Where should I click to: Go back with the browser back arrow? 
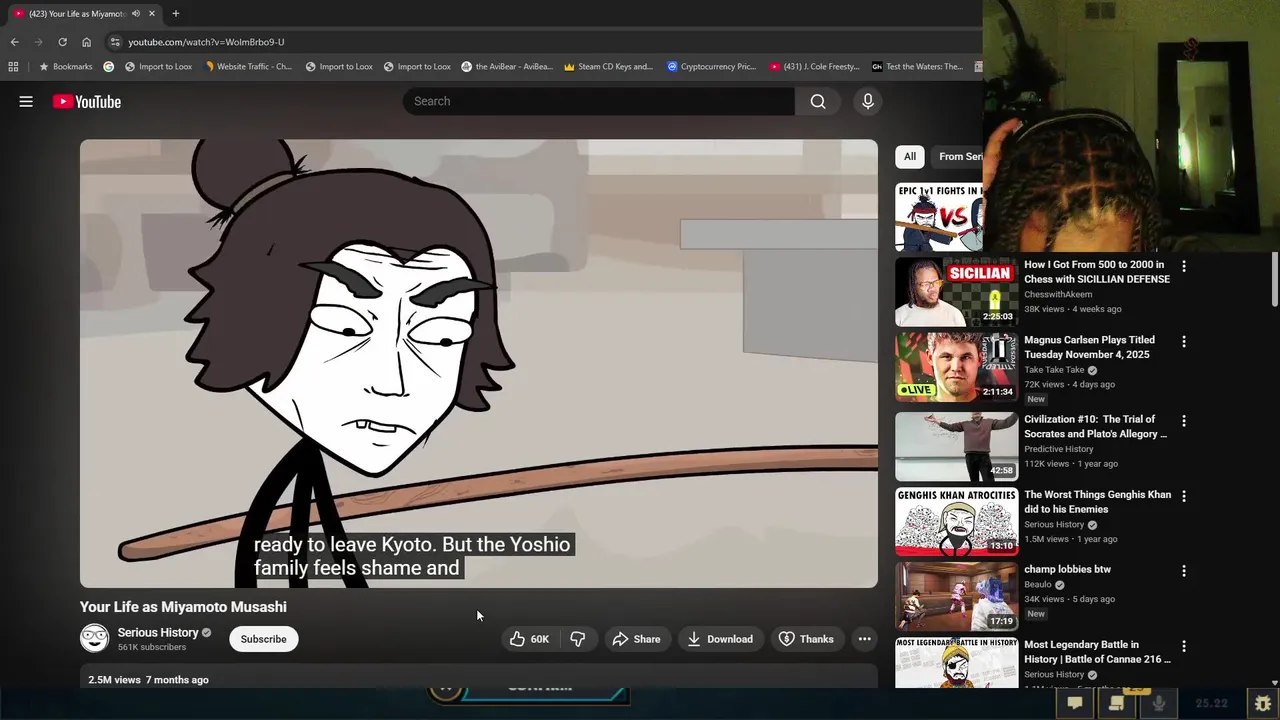pyautogui.click(x=14, y=42)
